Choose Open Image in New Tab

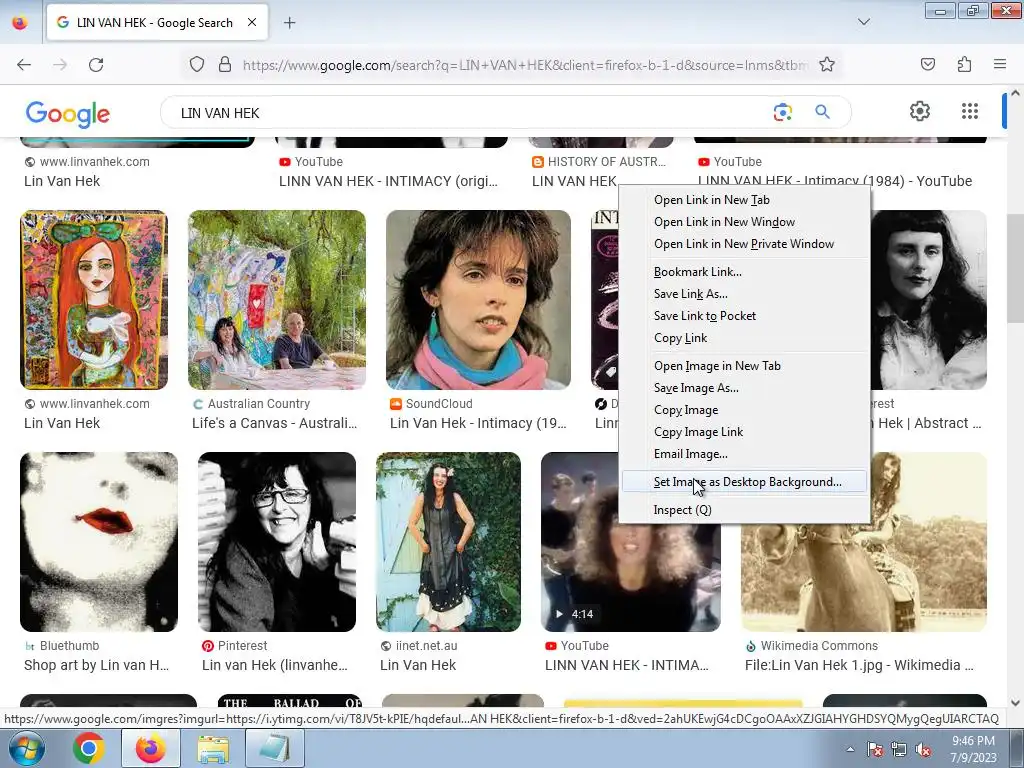(x=744, y=366)
